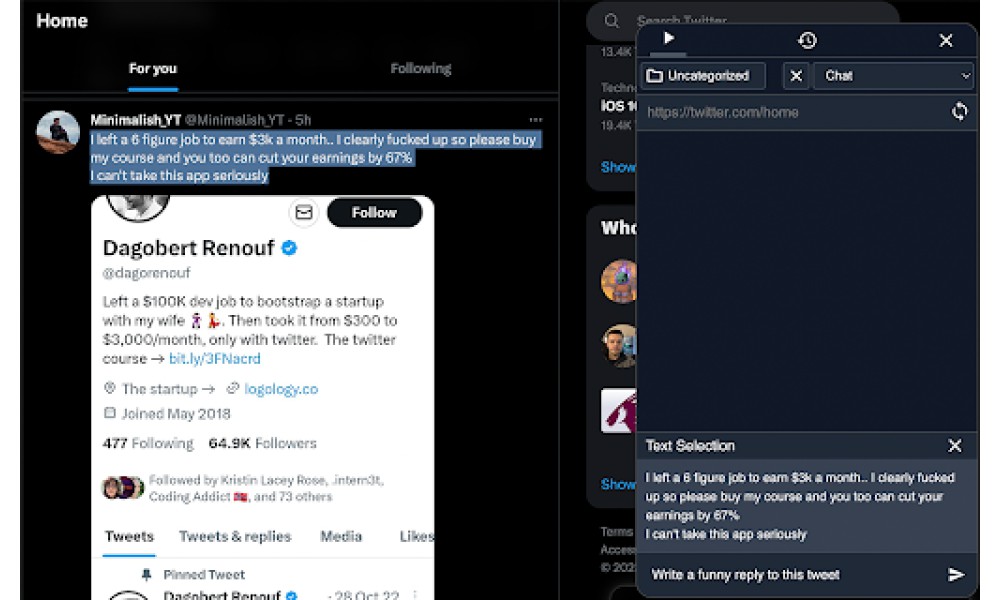The width and height of the screenshot is (1000, 600).
Task: Focus the 'Write a funny reply' prompt field
Action: tap(794, 575)
